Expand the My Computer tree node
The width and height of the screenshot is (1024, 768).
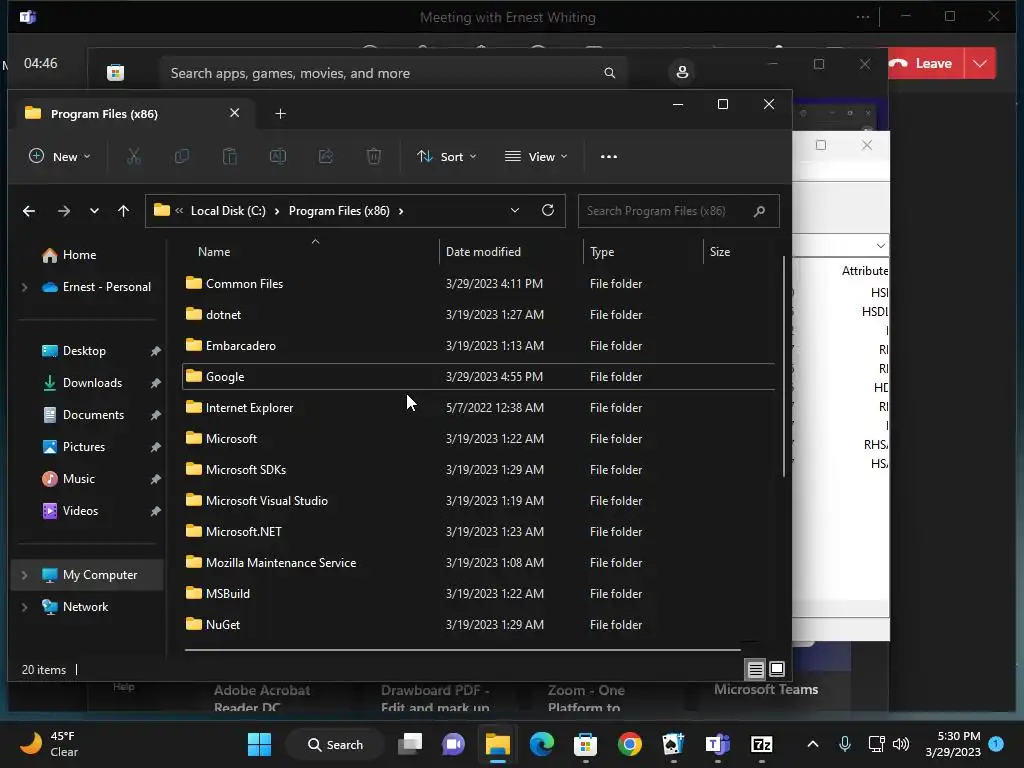25,575
